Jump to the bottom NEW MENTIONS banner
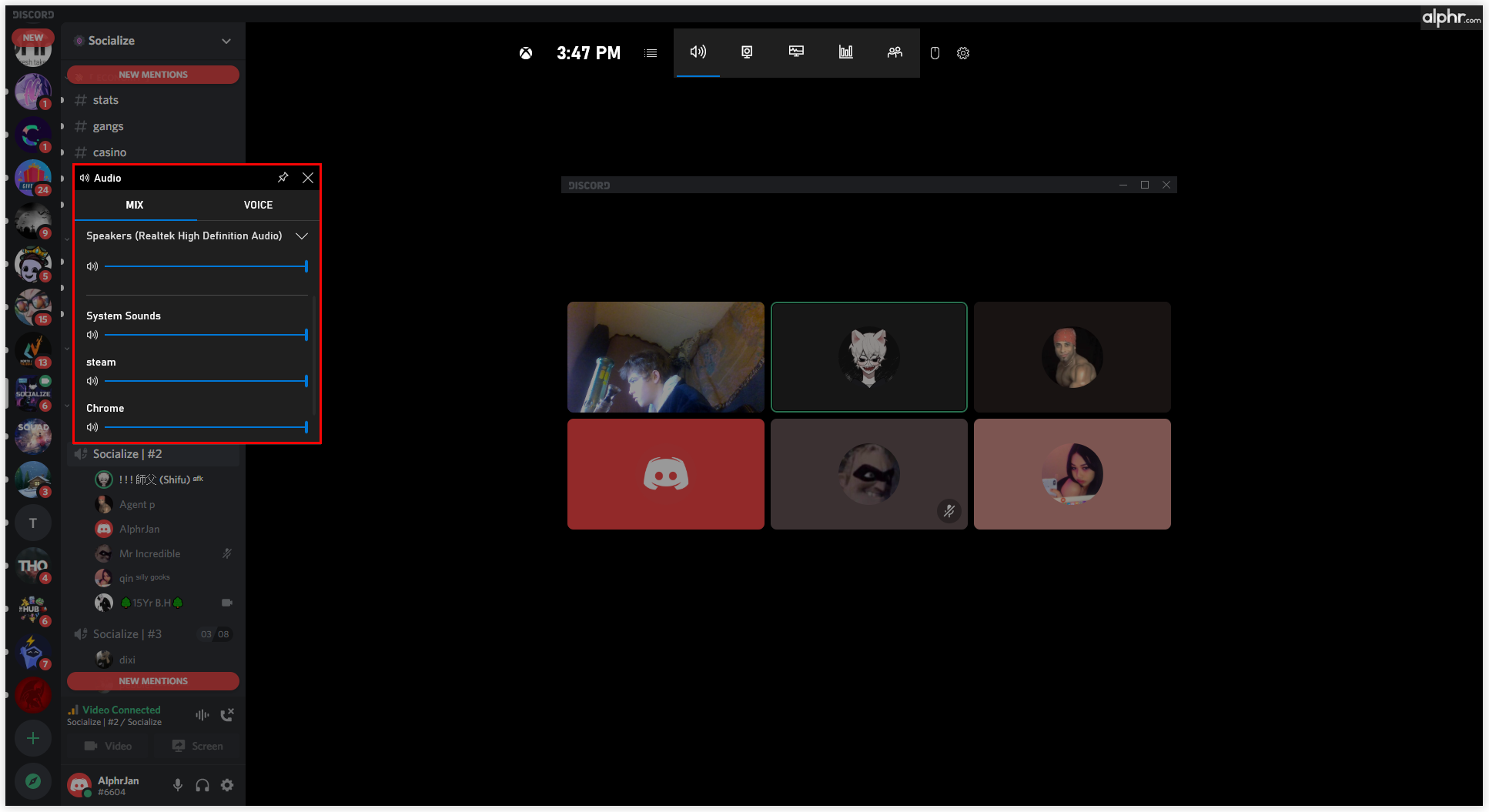 [x=153, y=681]
